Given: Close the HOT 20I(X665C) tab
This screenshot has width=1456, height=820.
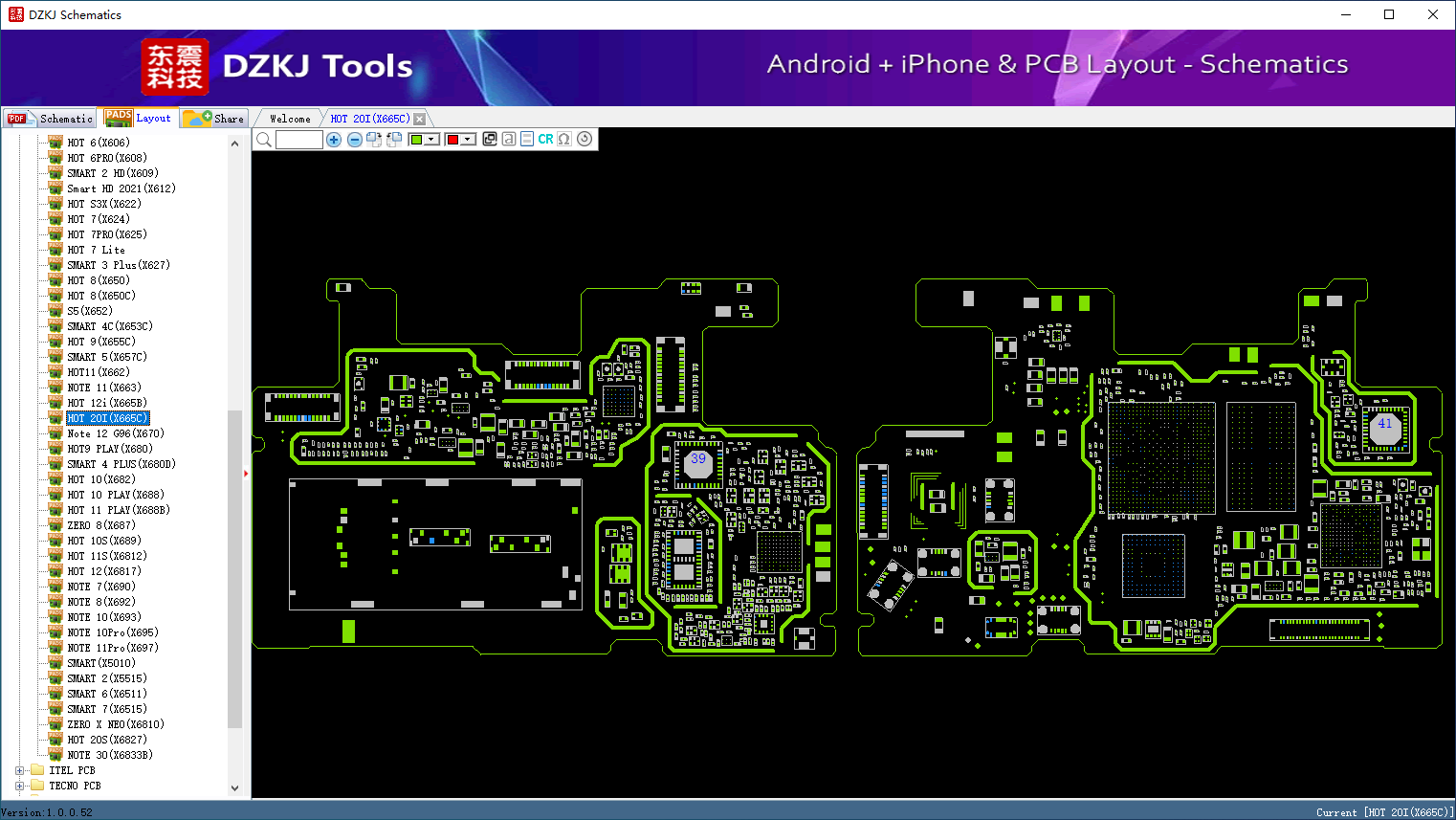Looking at the screenshot, I should click(419, 119).
